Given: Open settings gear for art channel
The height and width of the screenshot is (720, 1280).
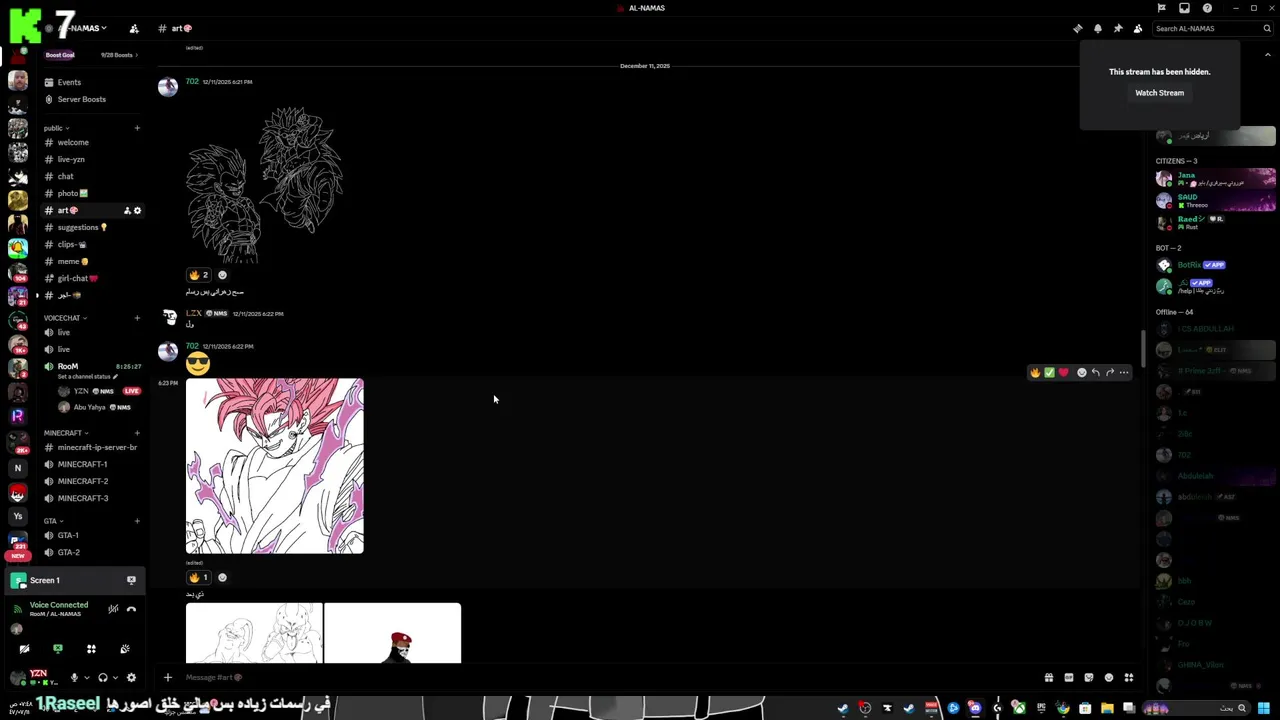Looking at the screenshot, I should point(138,210).
